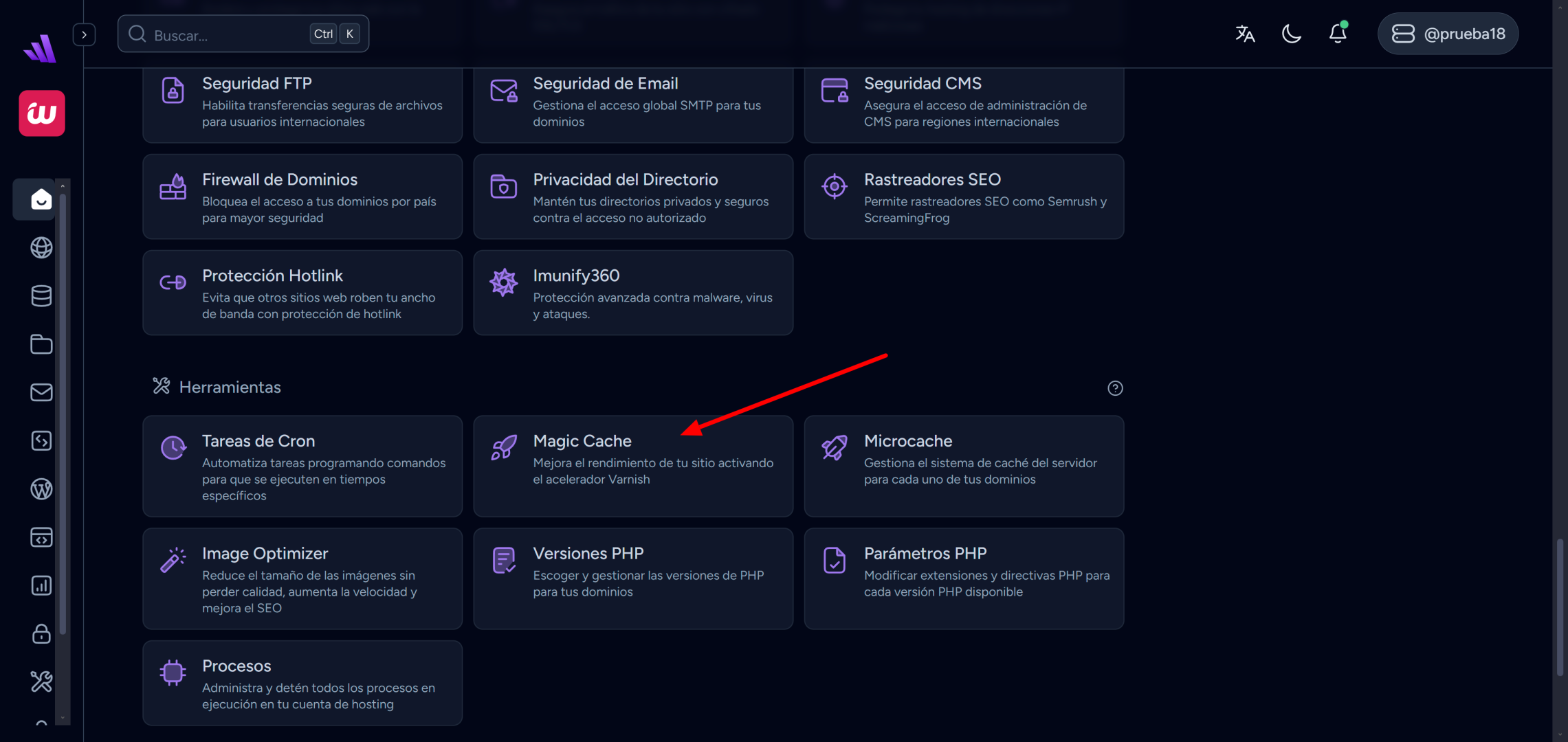Open the statistics chart icon in sidebar
This screenshot has height=742, width=1568.
(x=41, y=585)
